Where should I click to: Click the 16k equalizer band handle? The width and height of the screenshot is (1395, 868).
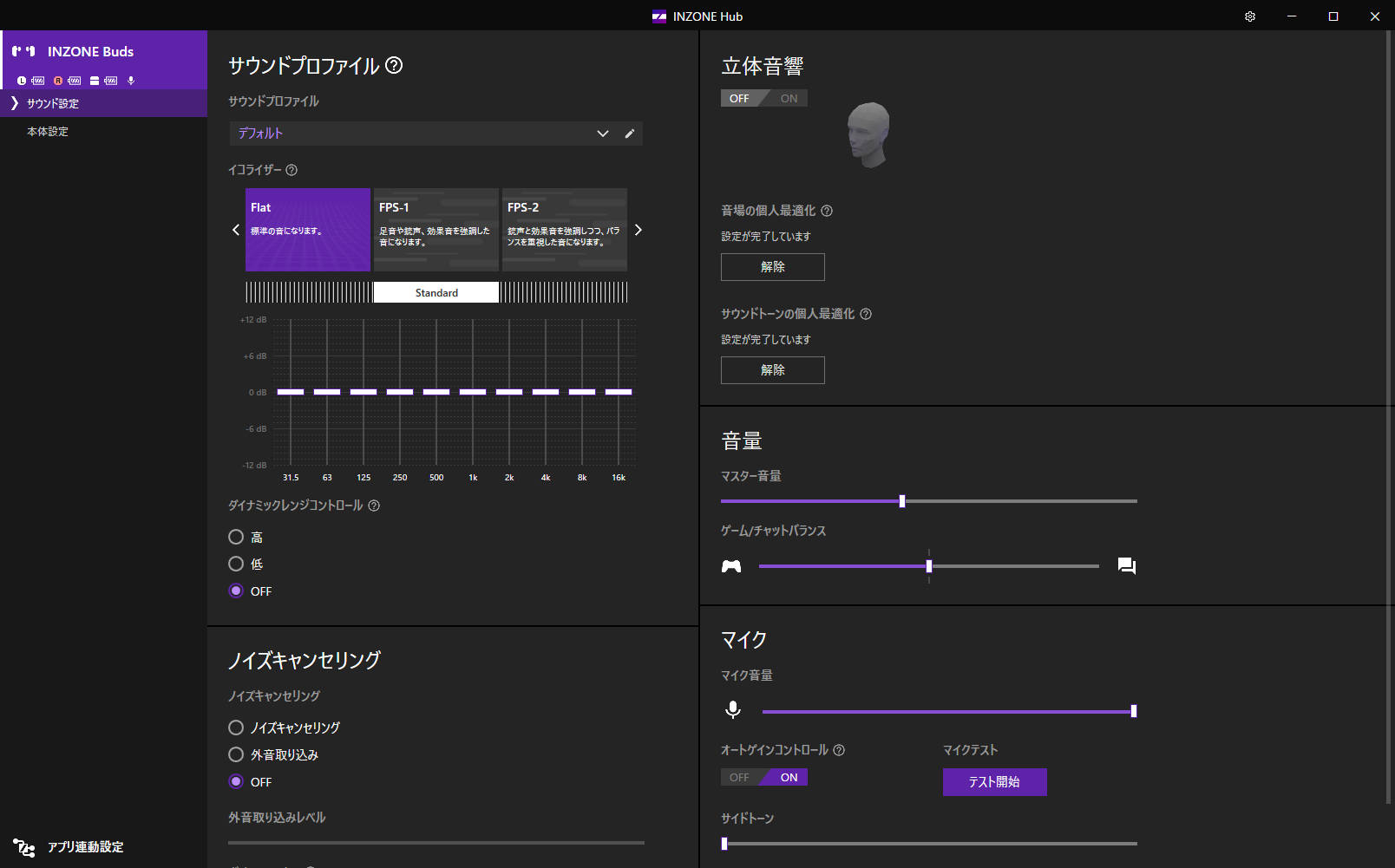tap(619, 392)
